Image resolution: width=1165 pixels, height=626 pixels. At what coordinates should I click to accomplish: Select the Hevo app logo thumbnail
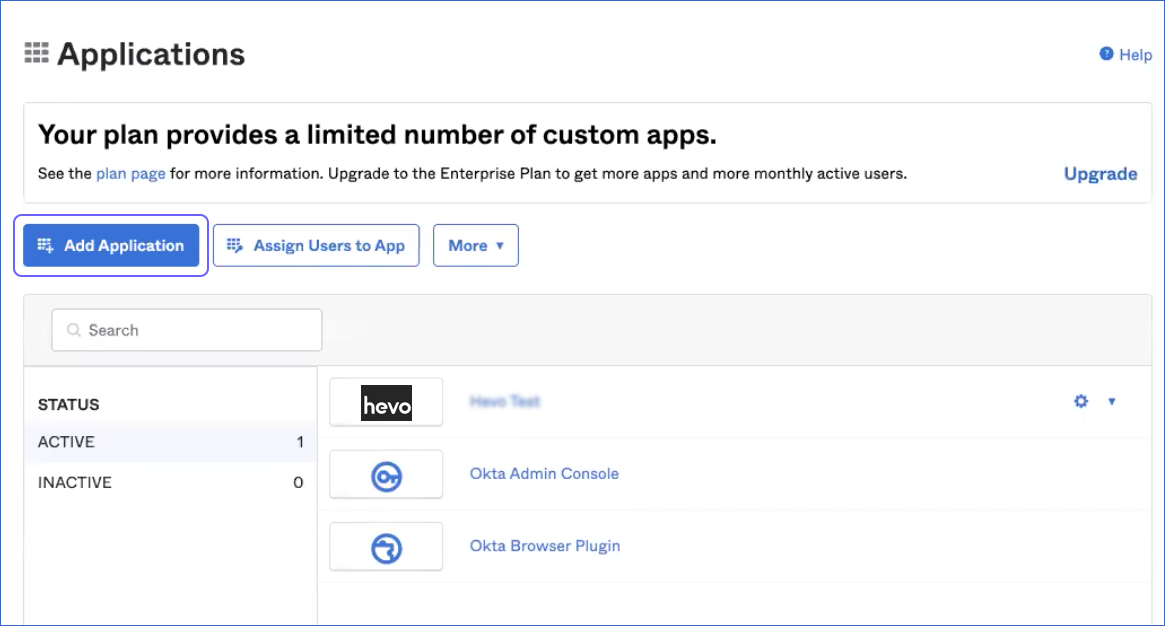[386, 402]
